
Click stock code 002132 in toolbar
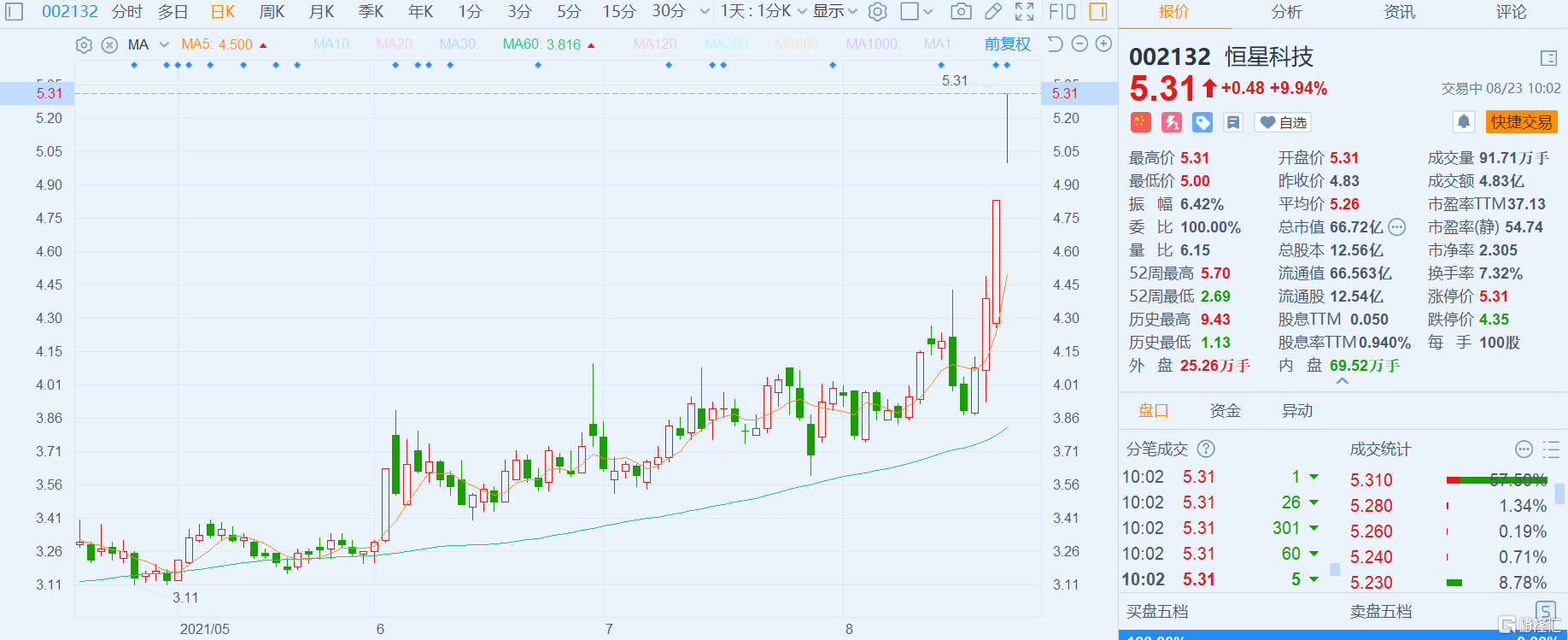(x=70, y=12)
